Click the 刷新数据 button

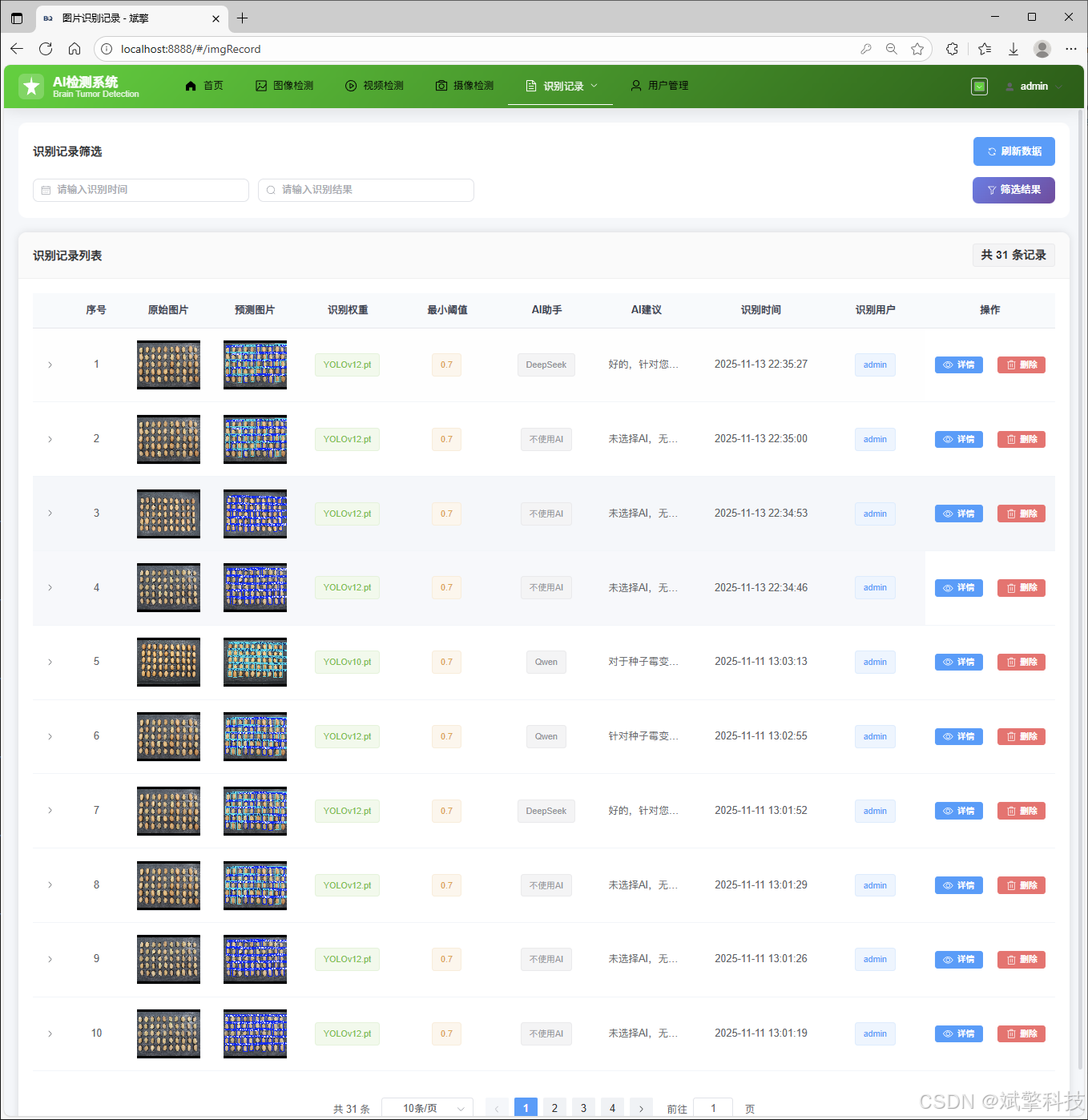pyautogui.click(x=1013, y=151)
